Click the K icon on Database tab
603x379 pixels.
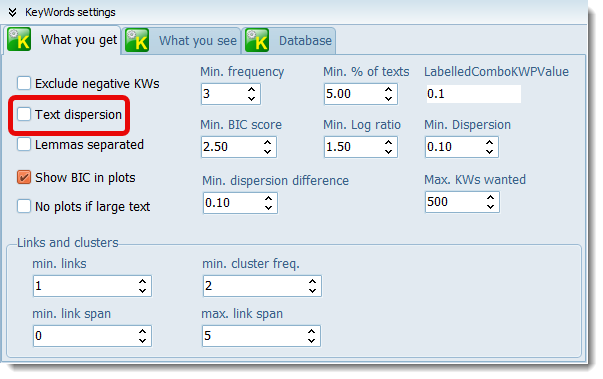[x=257, y=40]
